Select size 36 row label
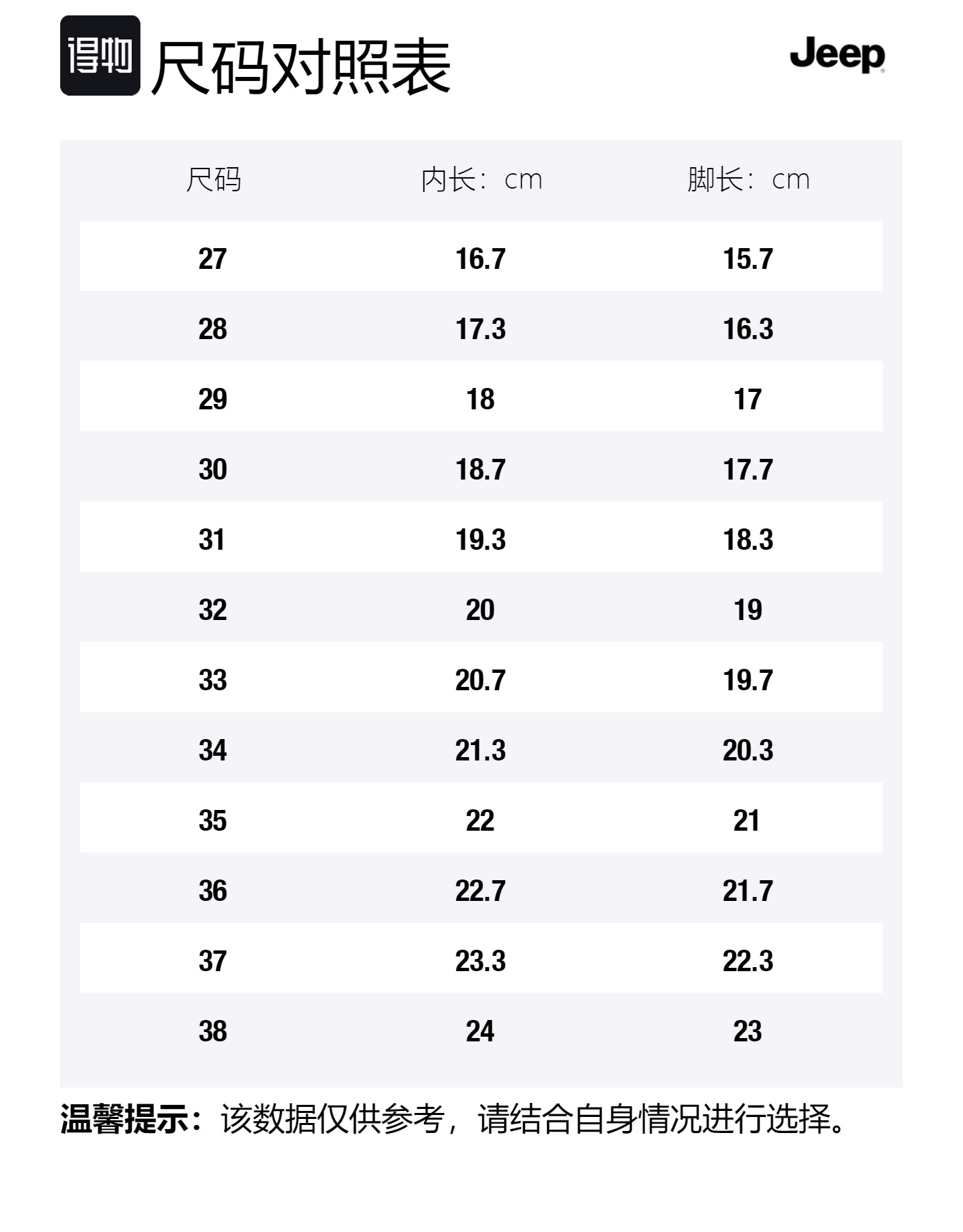The height and width of the screenshot is (1232, 963). [x=213, y=891]
